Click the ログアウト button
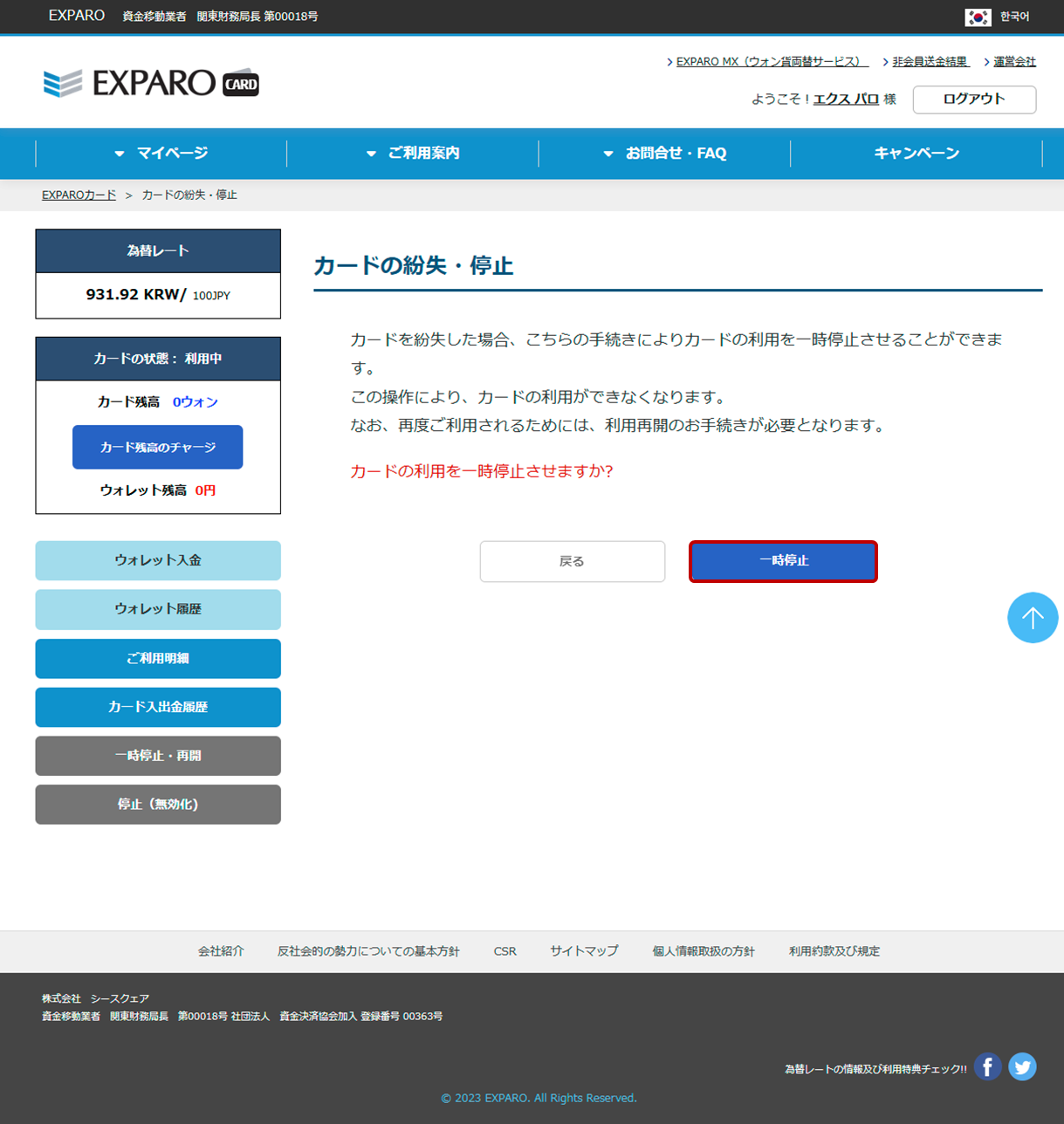1064x1124 pixels. pos(974,99)
